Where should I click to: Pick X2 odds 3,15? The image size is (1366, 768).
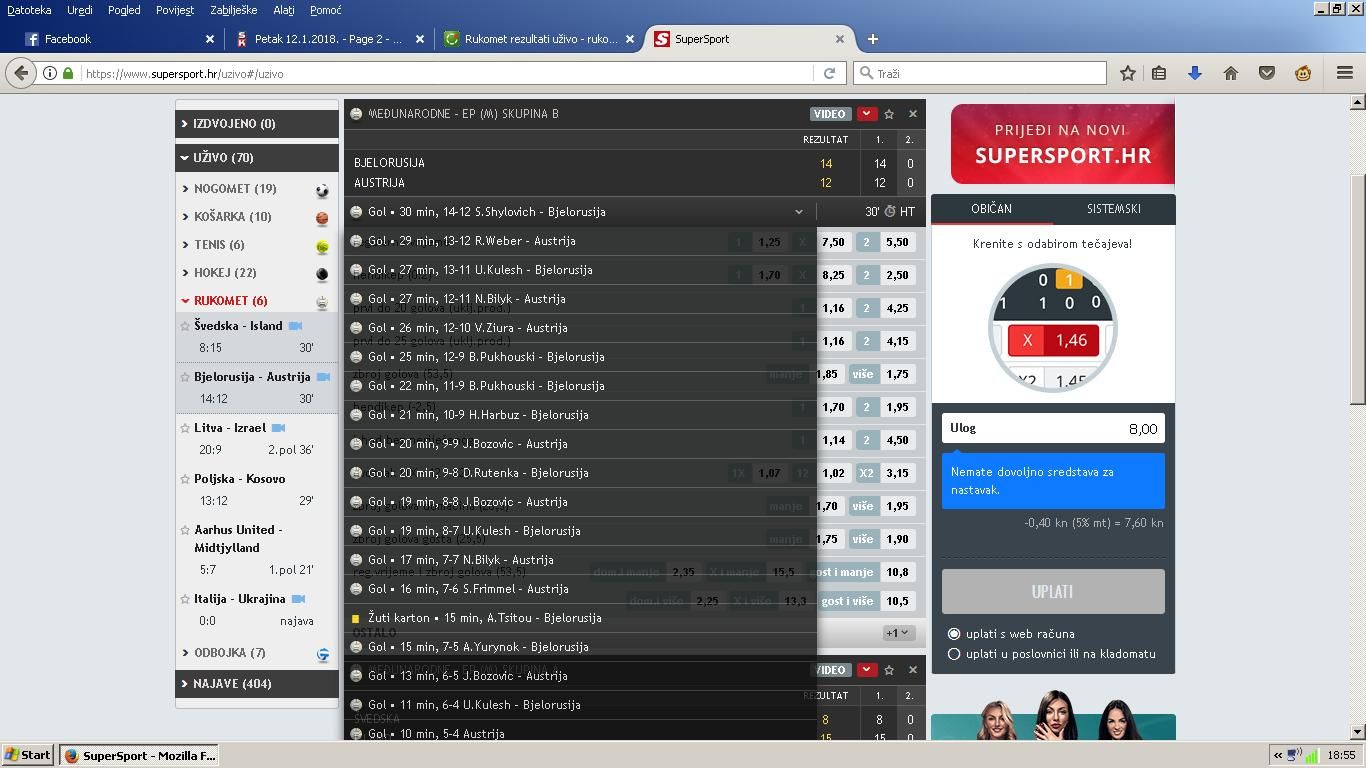coord(897,473)
